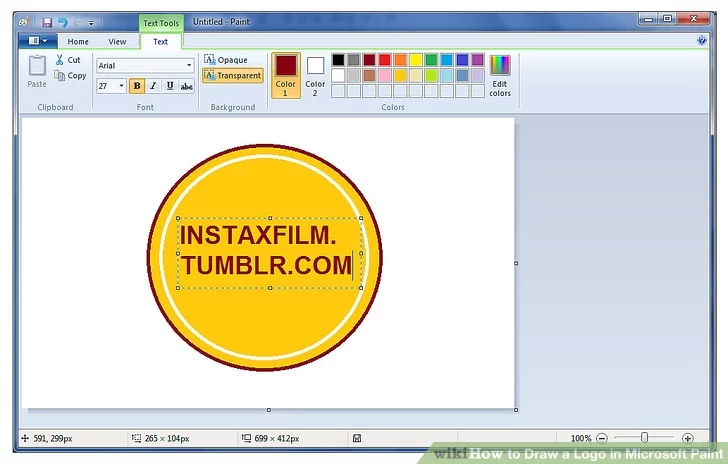Pick the black color swatch
728x464 pixels.
pos(338,59)
